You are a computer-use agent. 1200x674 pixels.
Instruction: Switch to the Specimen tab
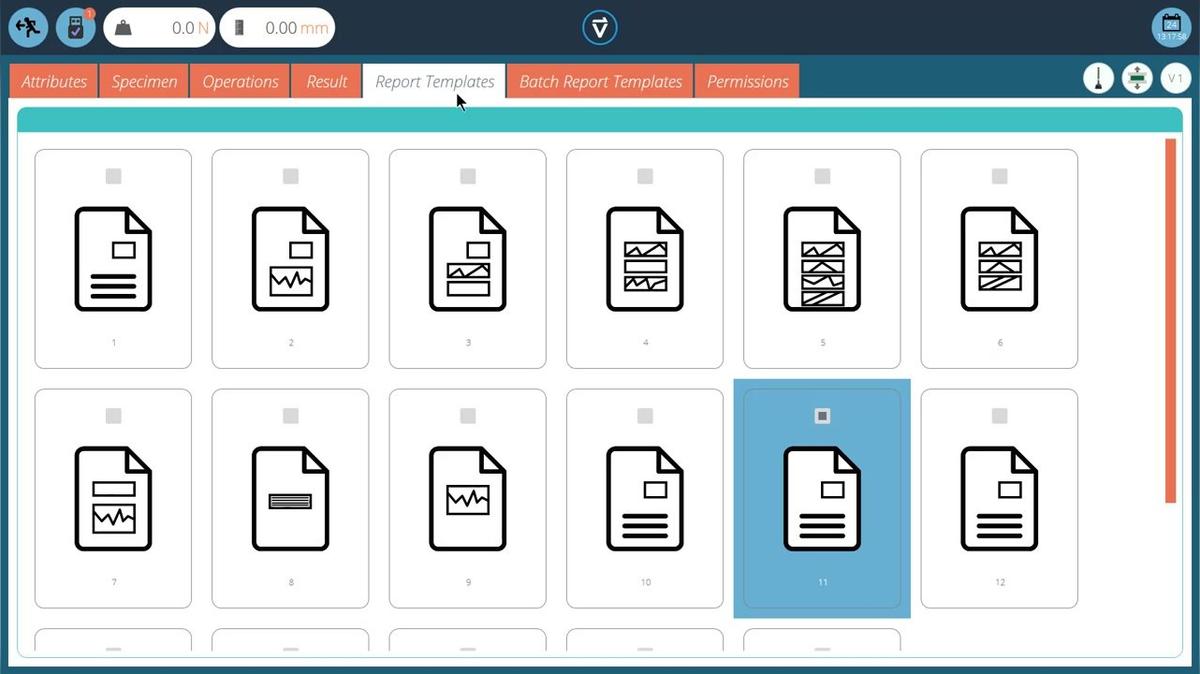144,82
